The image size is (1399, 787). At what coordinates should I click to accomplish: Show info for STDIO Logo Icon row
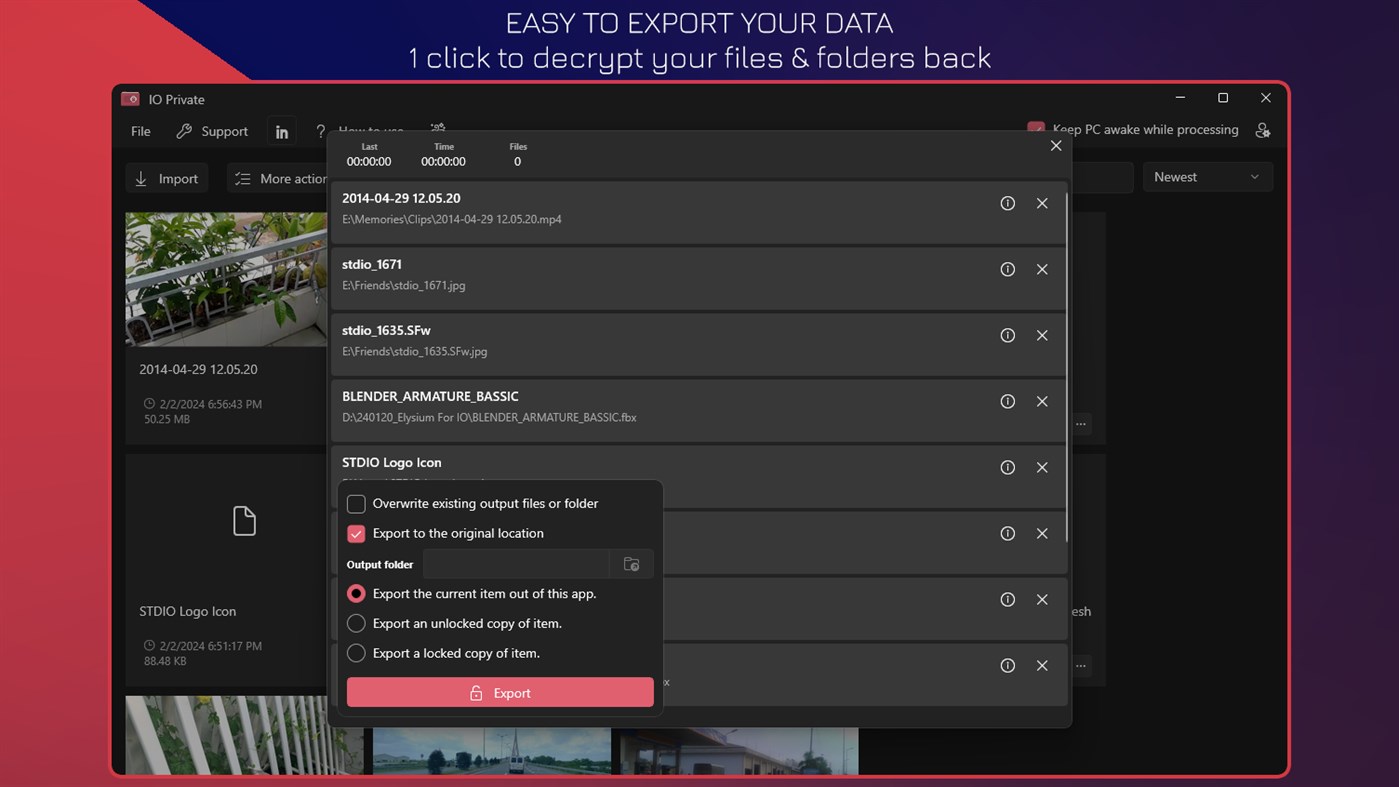(1007, 467)
